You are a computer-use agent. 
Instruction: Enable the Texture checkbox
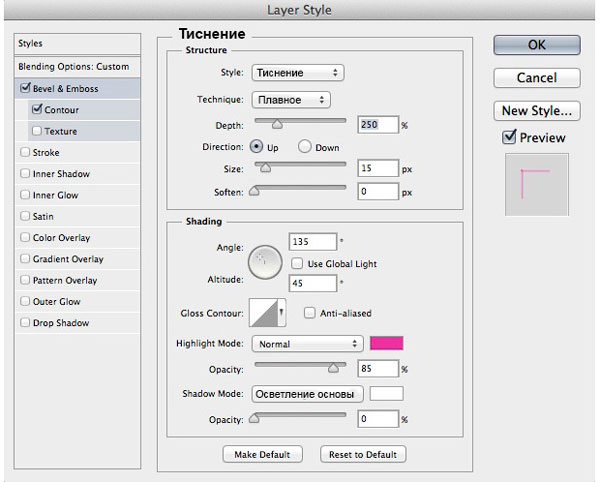pos(37,131)
